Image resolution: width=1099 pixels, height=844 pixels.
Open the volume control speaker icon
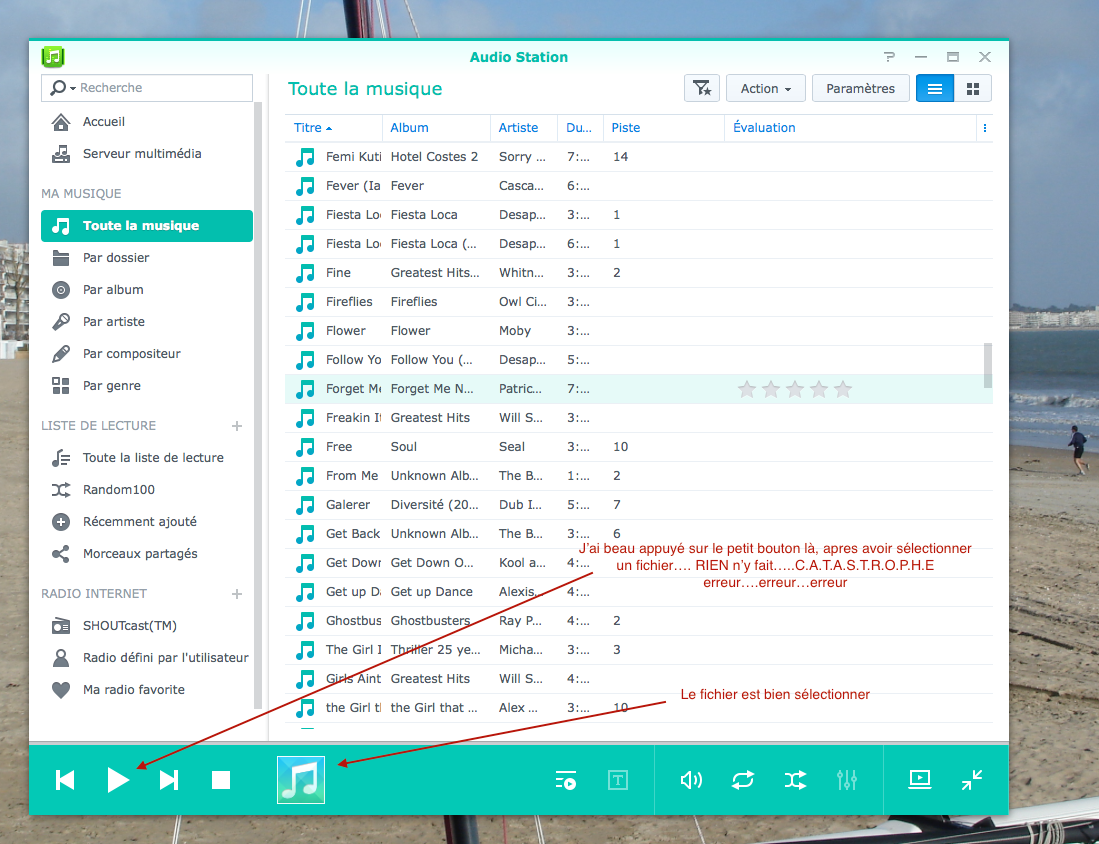point(691,780)
